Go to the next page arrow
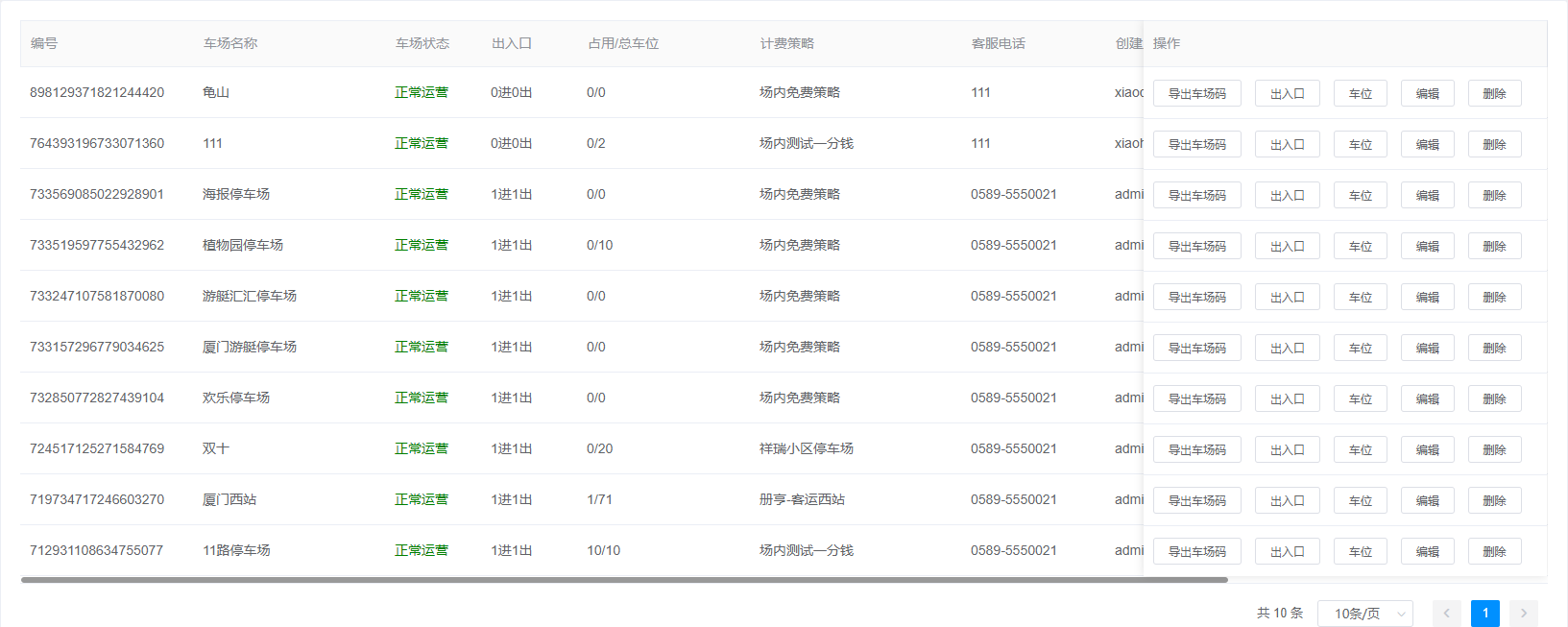 [1523, 614]
